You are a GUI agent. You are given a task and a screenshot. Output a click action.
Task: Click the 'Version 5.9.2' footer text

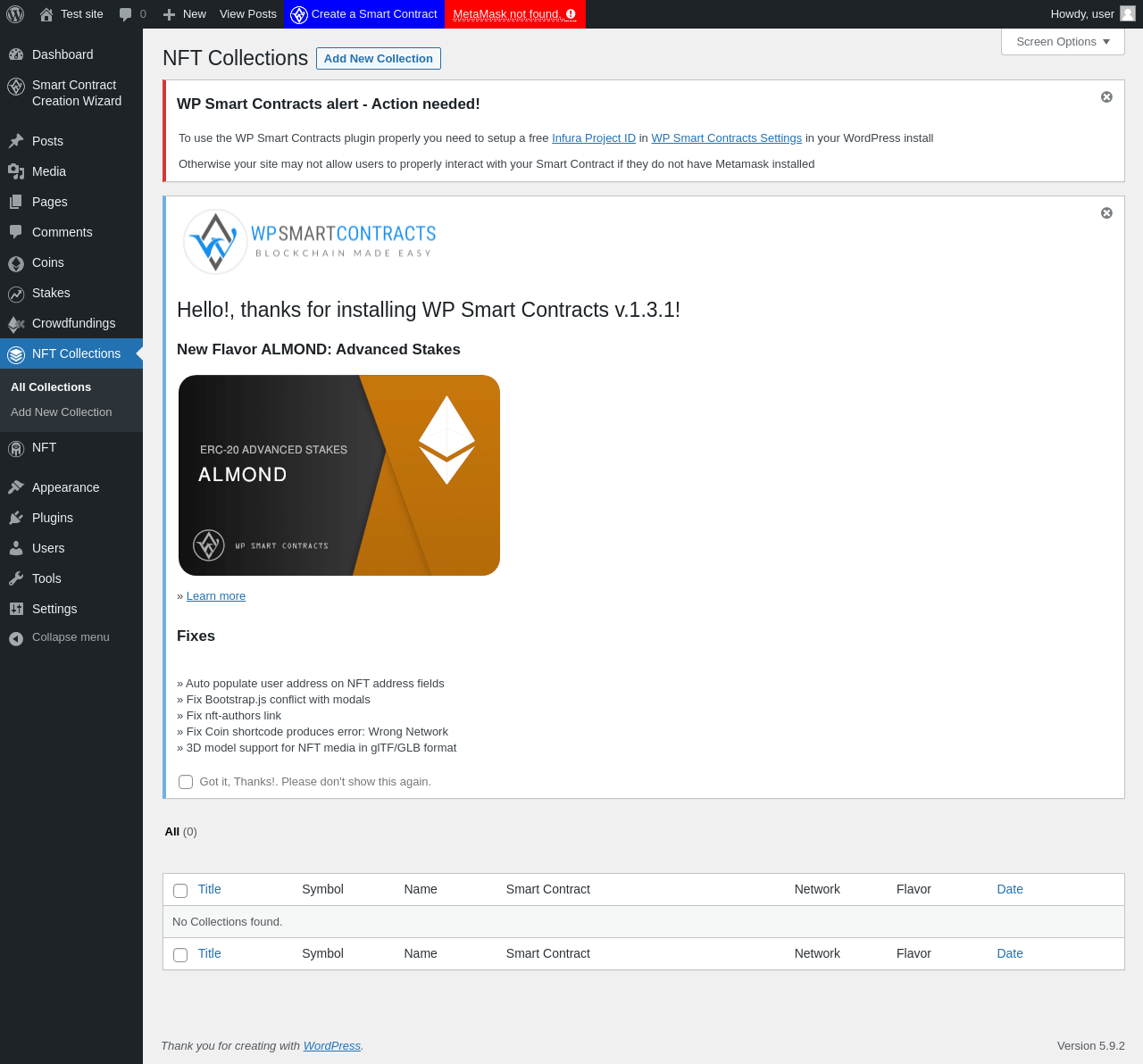coord(1091,1046)
